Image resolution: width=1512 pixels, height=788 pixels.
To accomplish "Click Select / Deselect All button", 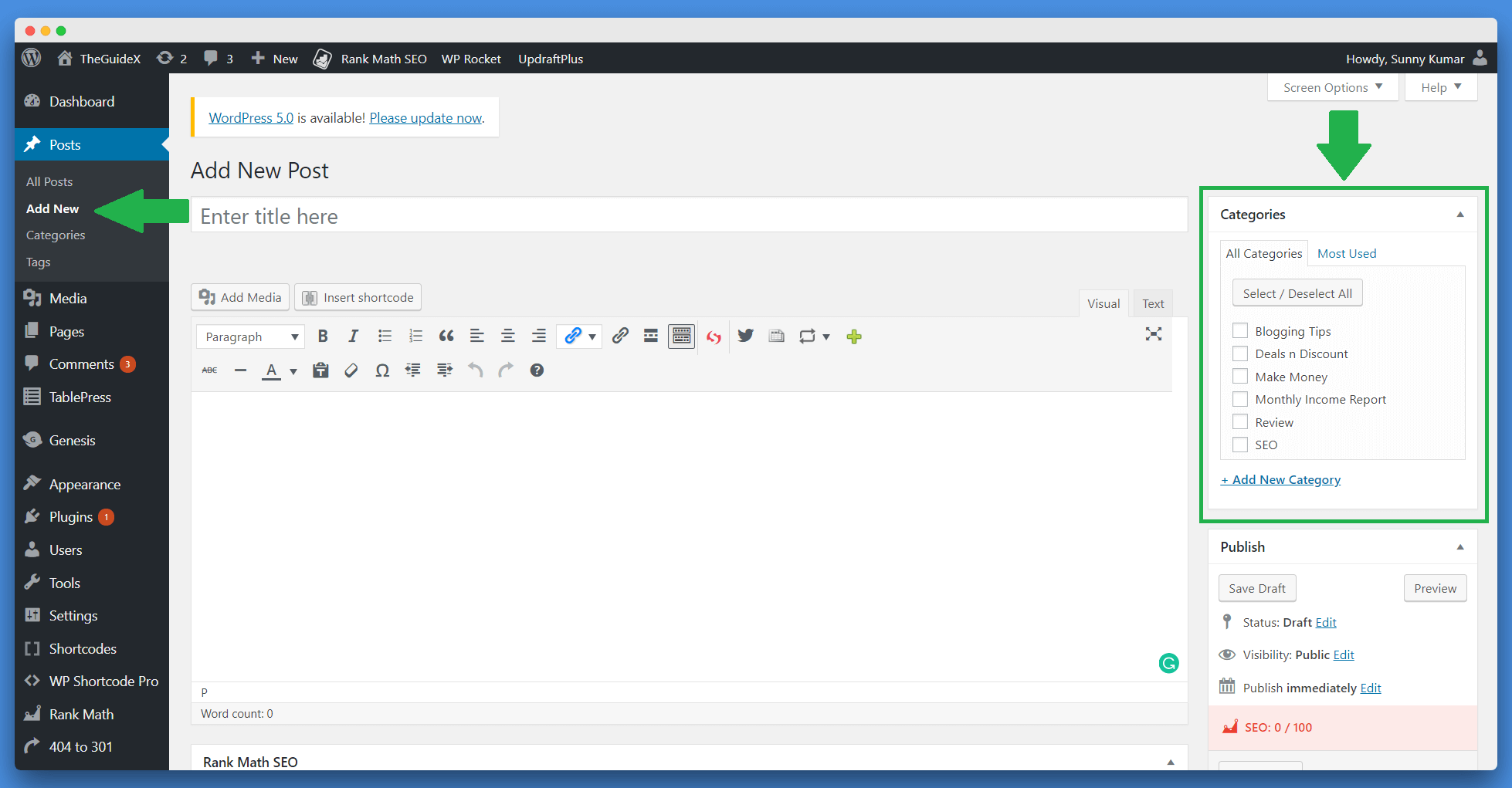I will [x=1297, y=293].
